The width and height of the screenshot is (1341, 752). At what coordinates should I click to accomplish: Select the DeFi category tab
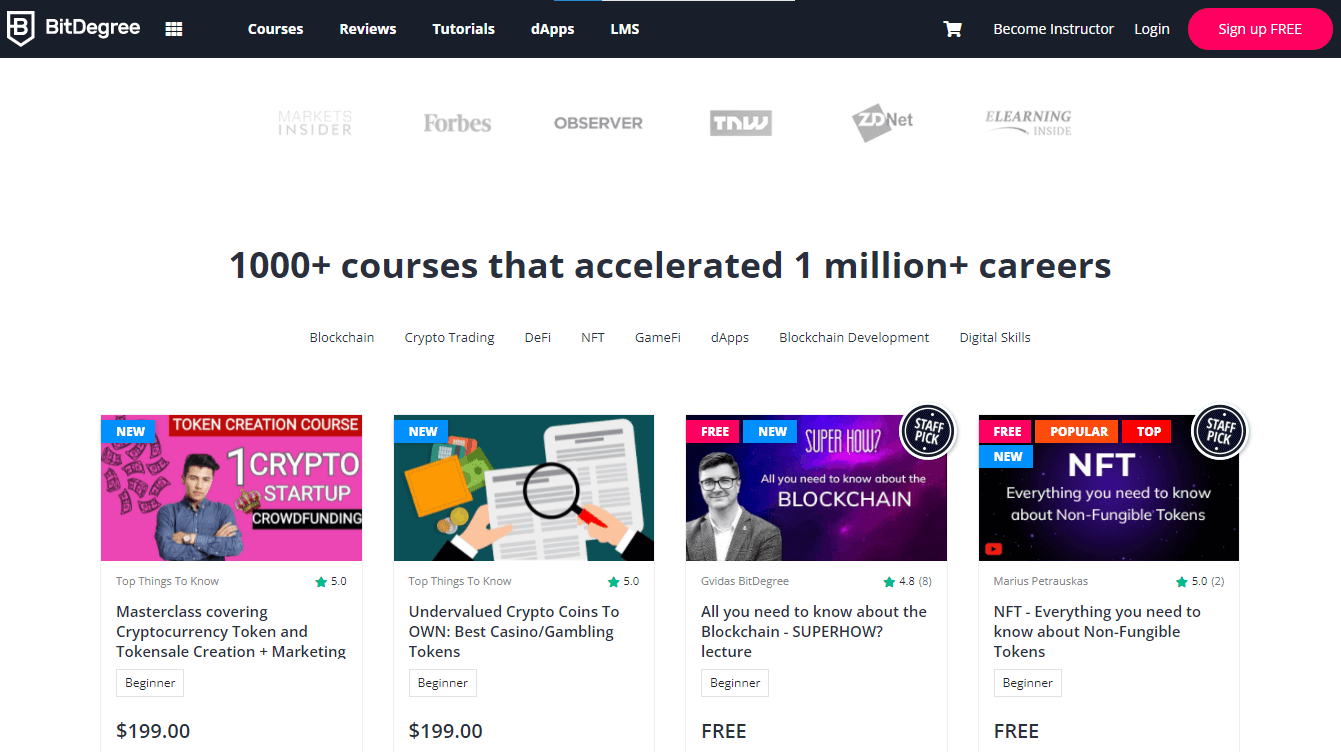point(538,338)
